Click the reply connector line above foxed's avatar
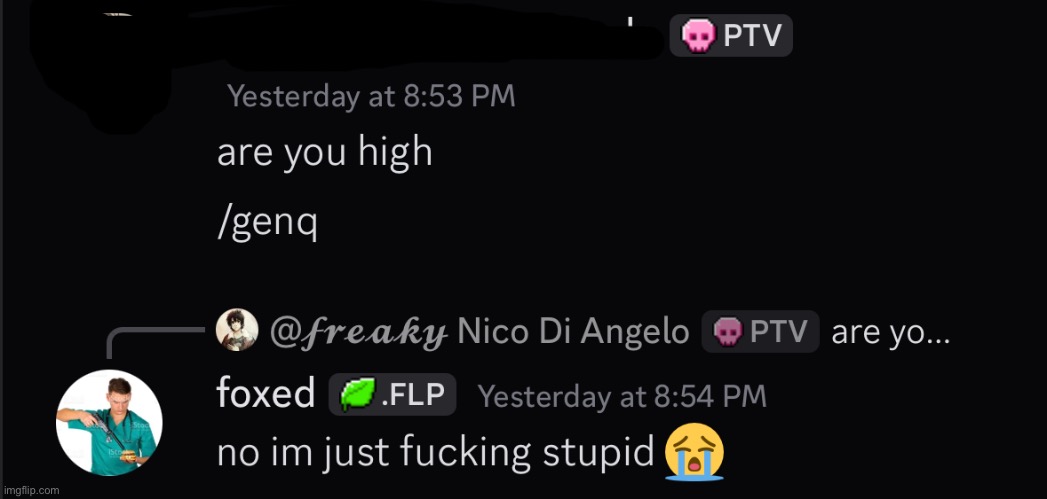 [x=156, y=343]
